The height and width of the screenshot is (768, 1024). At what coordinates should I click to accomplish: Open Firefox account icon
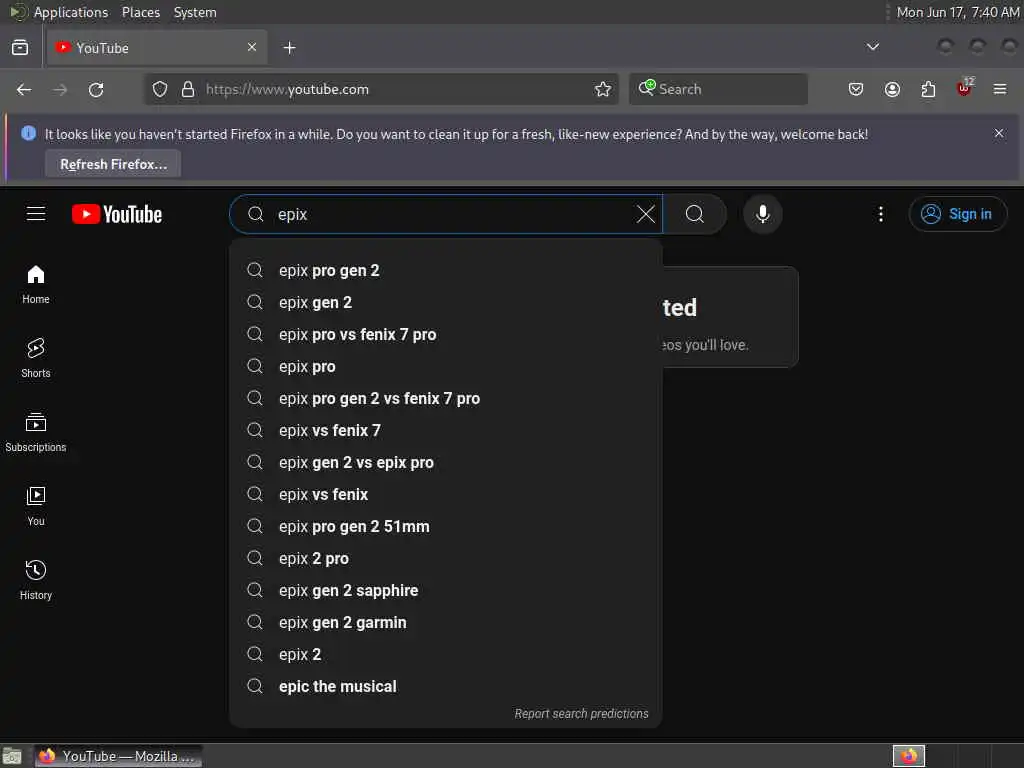892,89
